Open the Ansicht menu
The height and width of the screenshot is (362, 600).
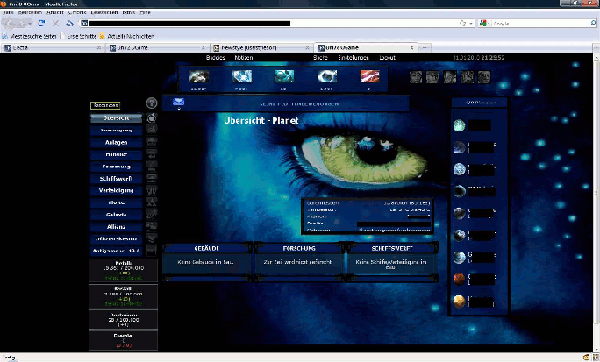(x=55, y=12)
